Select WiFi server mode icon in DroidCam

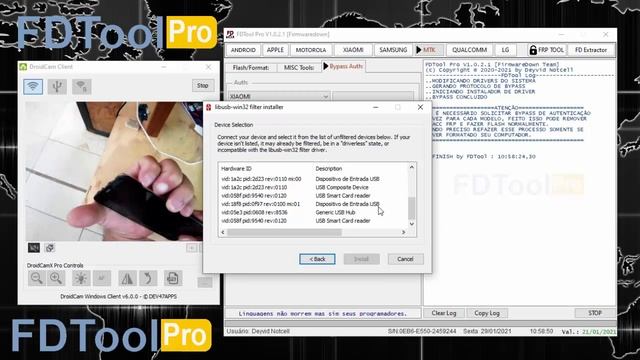(82, 86)
